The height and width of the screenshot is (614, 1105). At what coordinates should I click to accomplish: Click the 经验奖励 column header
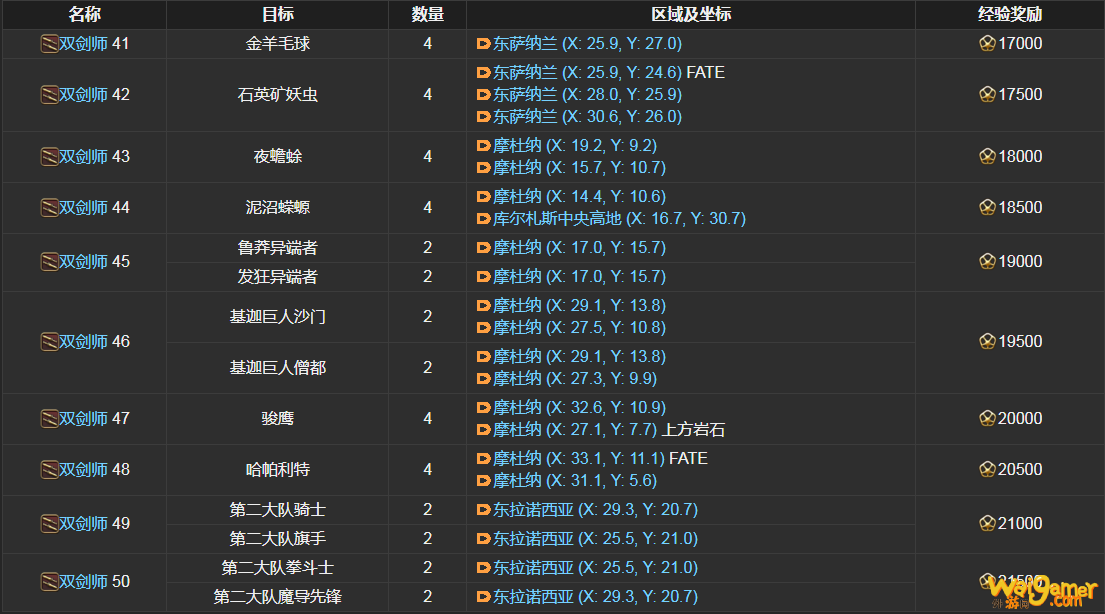coord(1010,14)
